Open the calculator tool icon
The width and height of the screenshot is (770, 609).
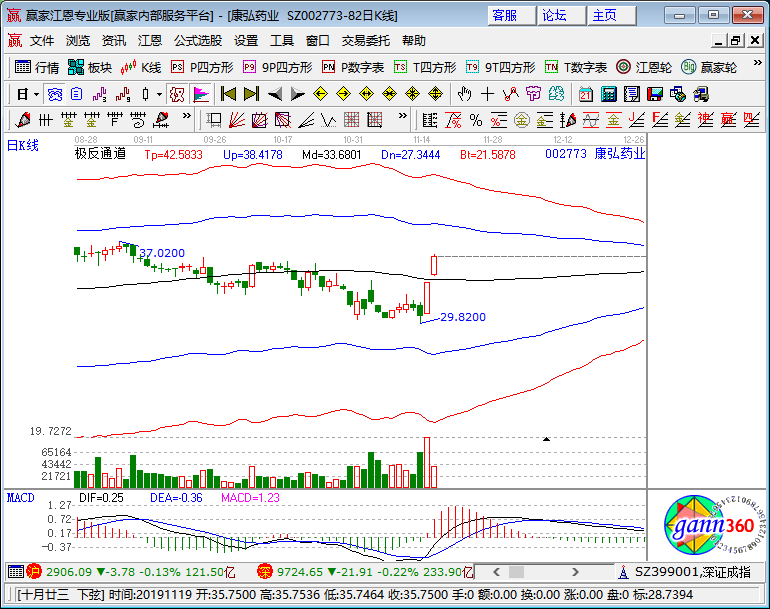608,94
